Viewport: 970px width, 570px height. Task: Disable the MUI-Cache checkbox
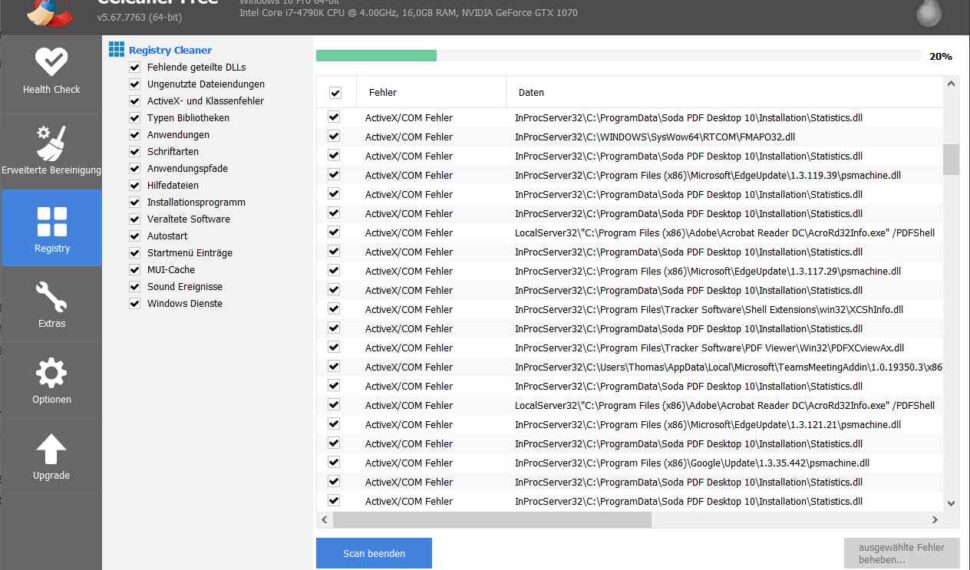coord(135,270)
